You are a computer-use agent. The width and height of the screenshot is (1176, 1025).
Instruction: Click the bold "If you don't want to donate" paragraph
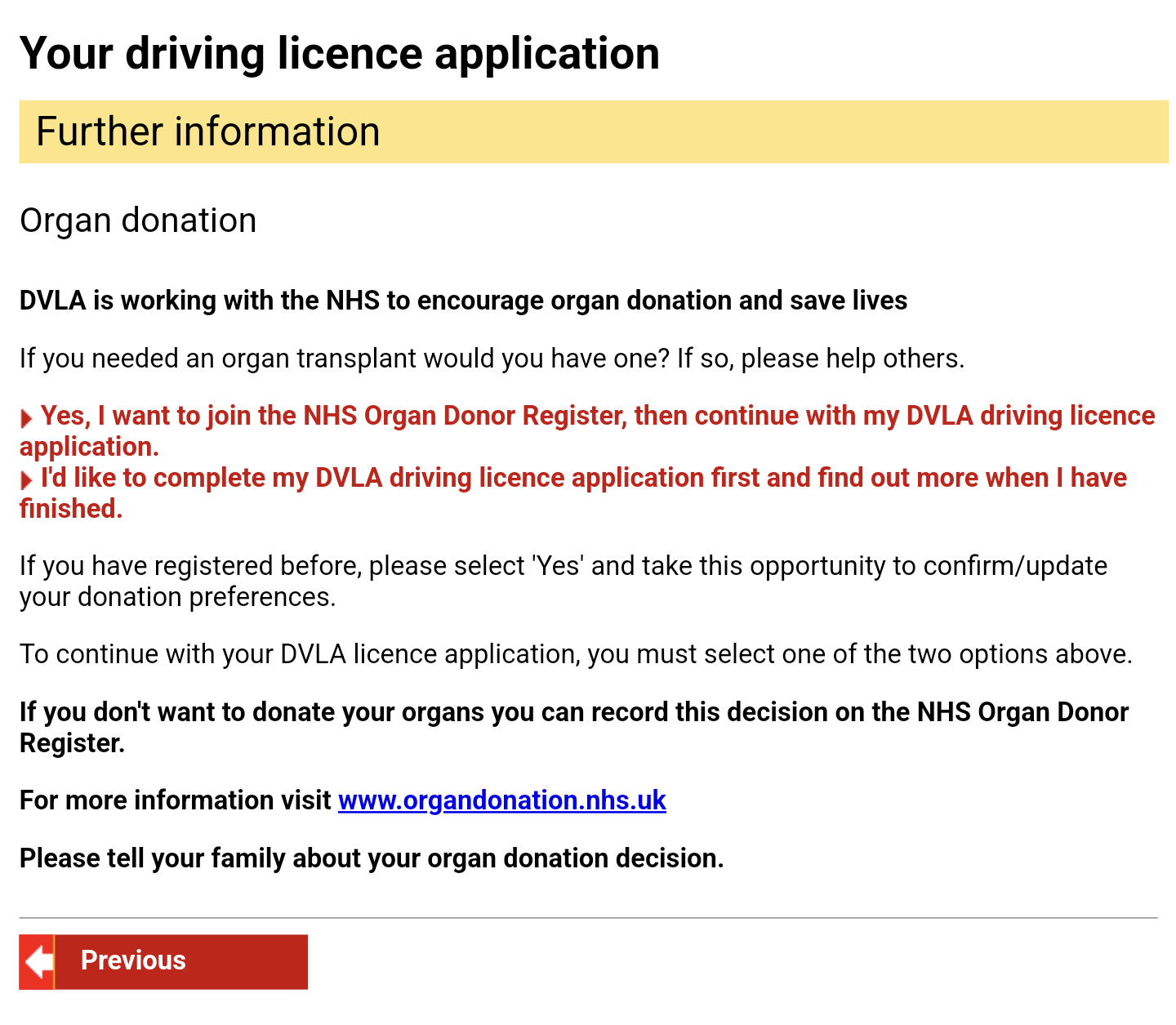pos(573,727)
